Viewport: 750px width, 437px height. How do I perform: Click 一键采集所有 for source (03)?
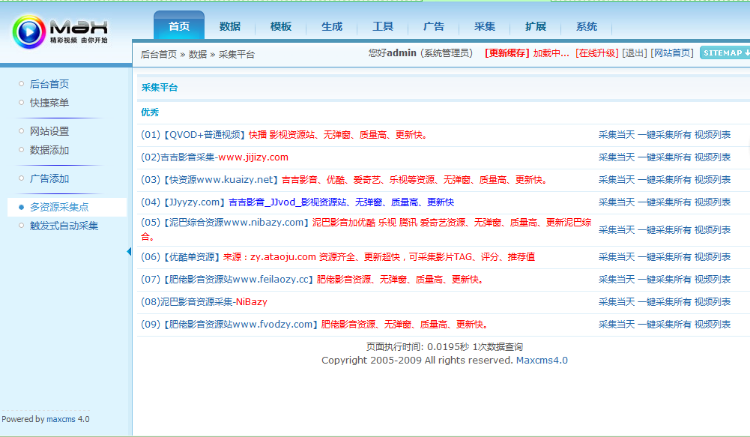coord(665,180)
